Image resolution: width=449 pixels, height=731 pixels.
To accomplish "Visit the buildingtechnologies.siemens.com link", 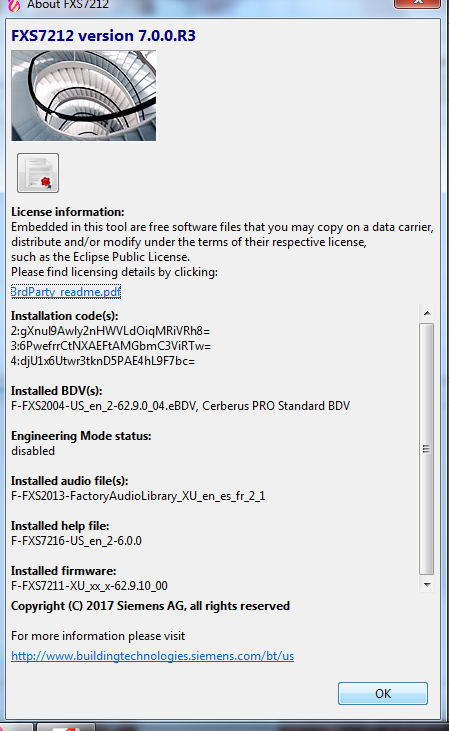I will 152,656.
